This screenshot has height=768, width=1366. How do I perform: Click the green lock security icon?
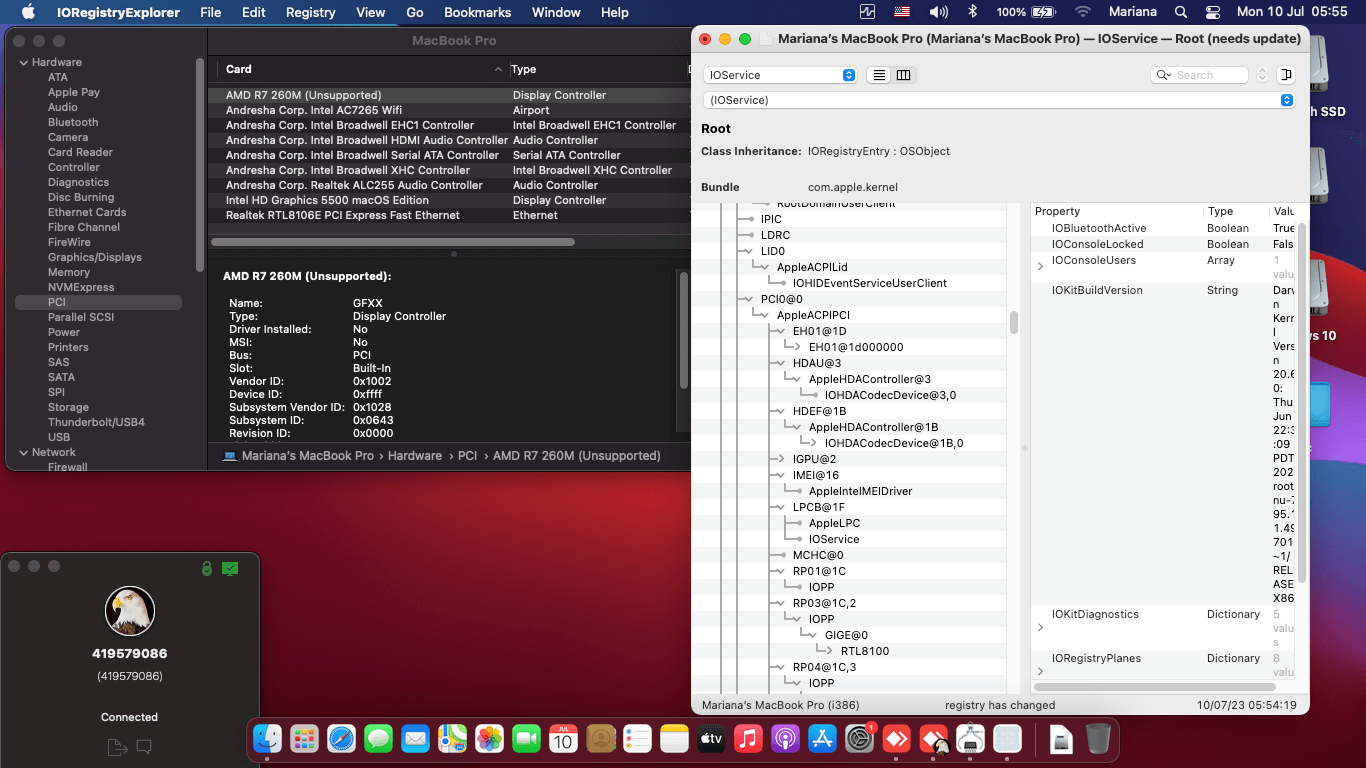coord(206,568)
